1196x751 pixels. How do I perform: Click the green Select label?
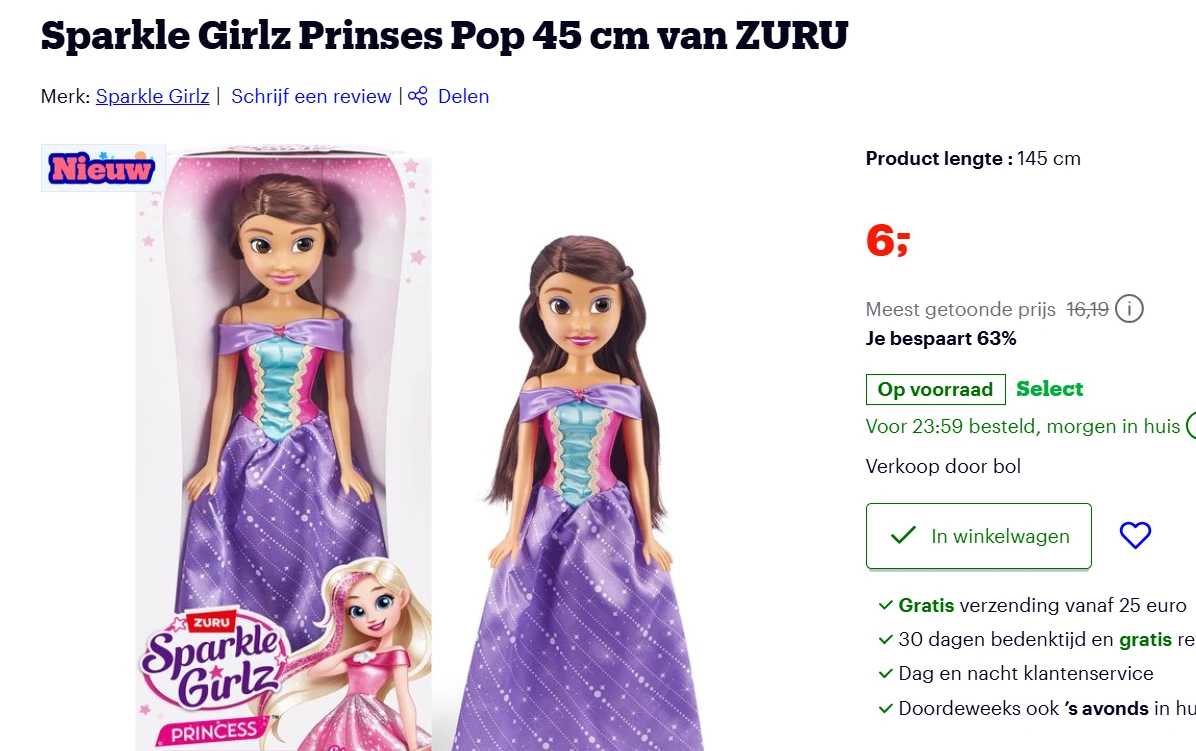click(1050, 389)
